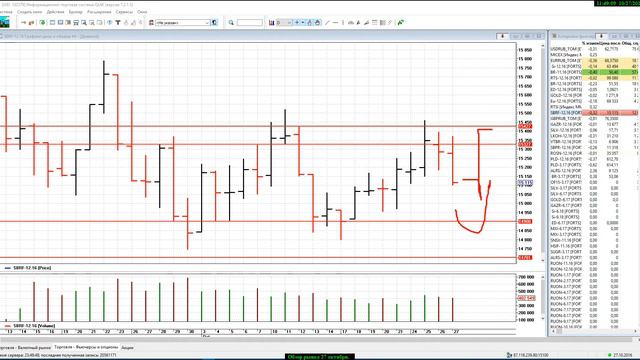Select the ED-12.16 row

594,89
